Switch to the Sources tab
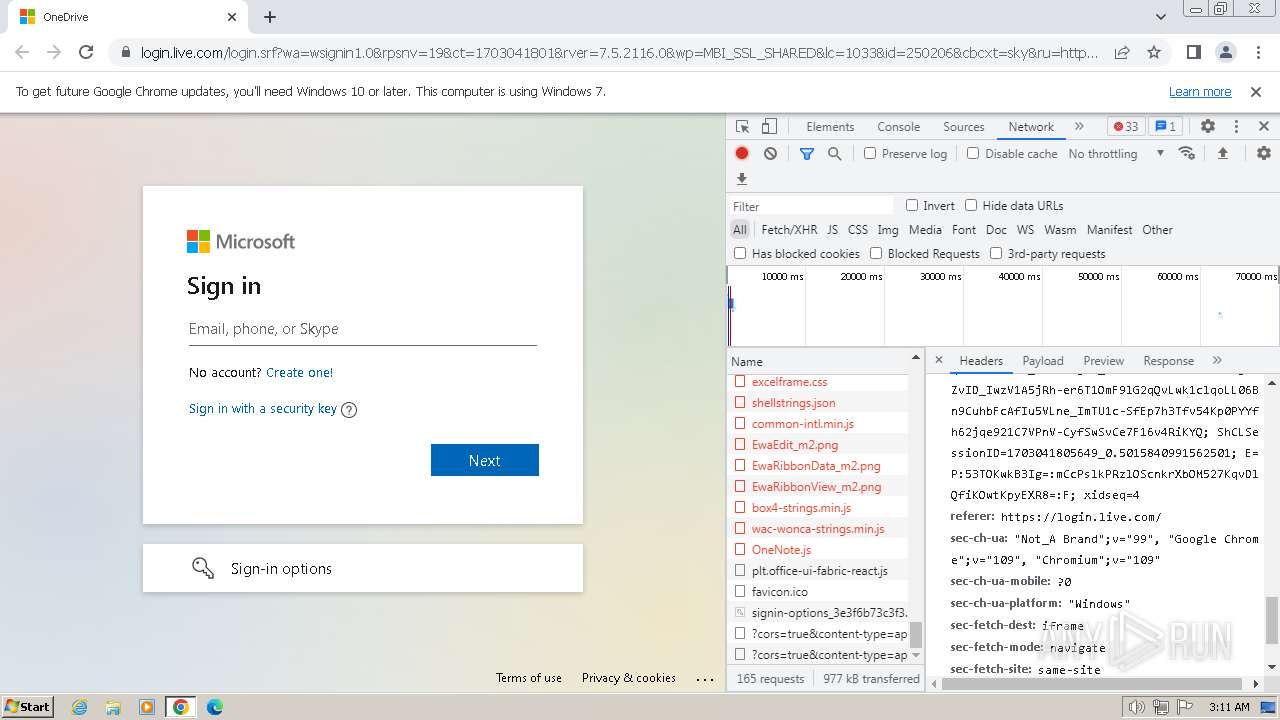This screenshot has height=720, width=1280. tap(964, 127)
